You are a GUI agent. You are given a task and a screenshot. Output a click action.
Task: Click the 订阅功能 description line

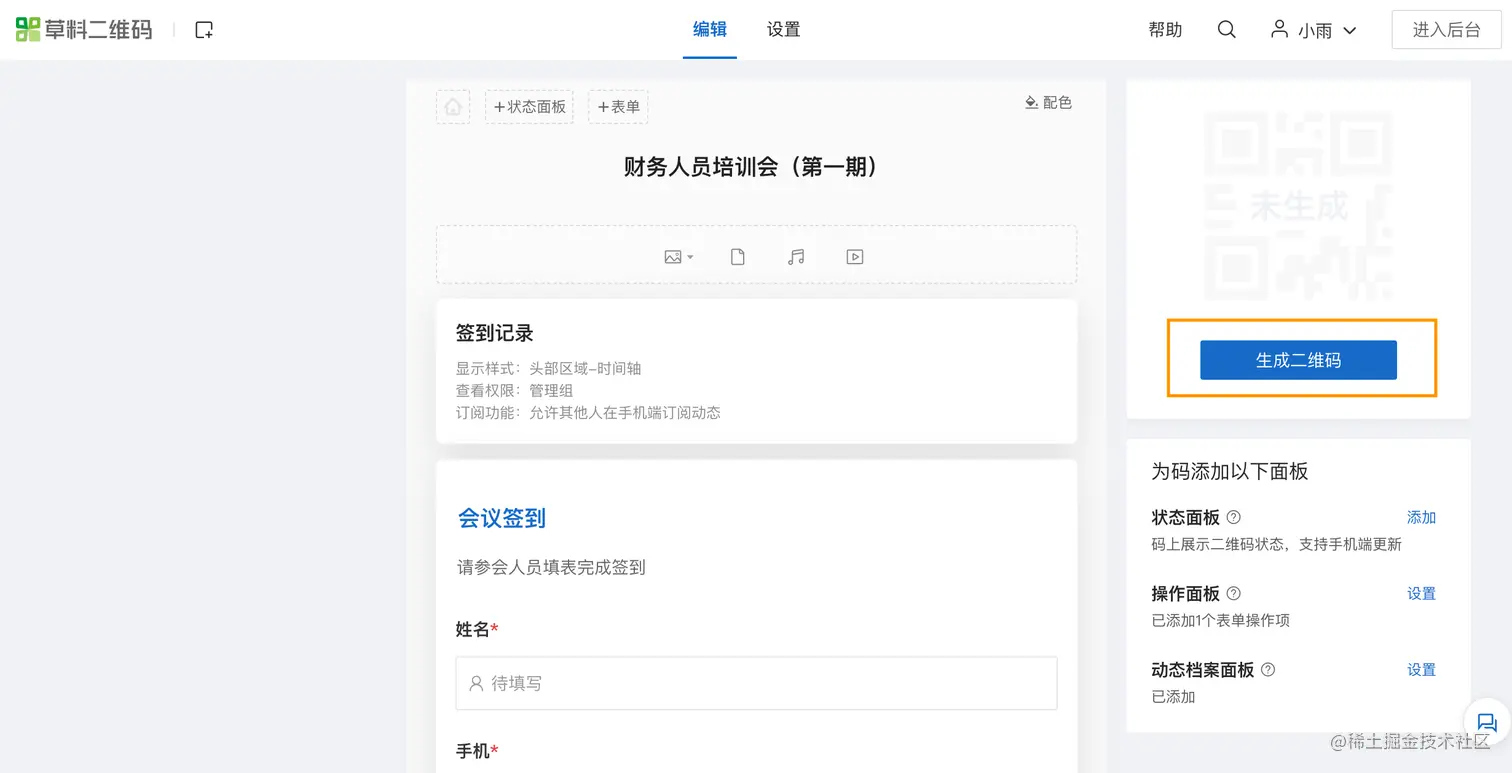point(588,412)
